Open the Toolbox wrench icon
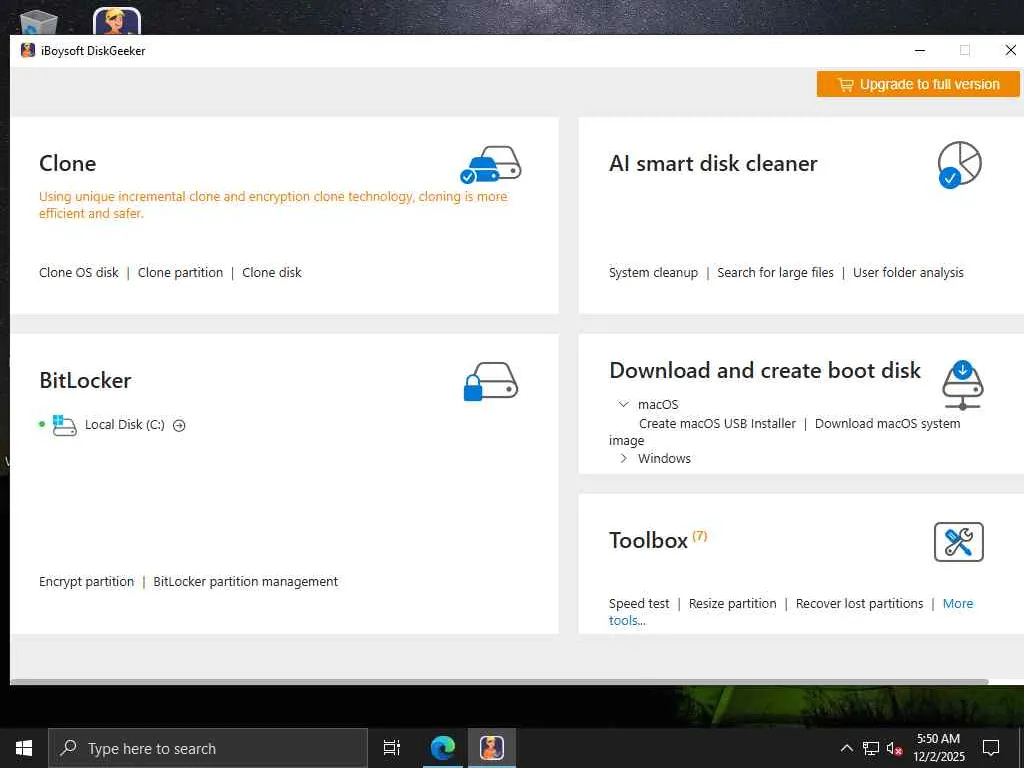Viewport: 1024px width, 768px height. (959, 541)
